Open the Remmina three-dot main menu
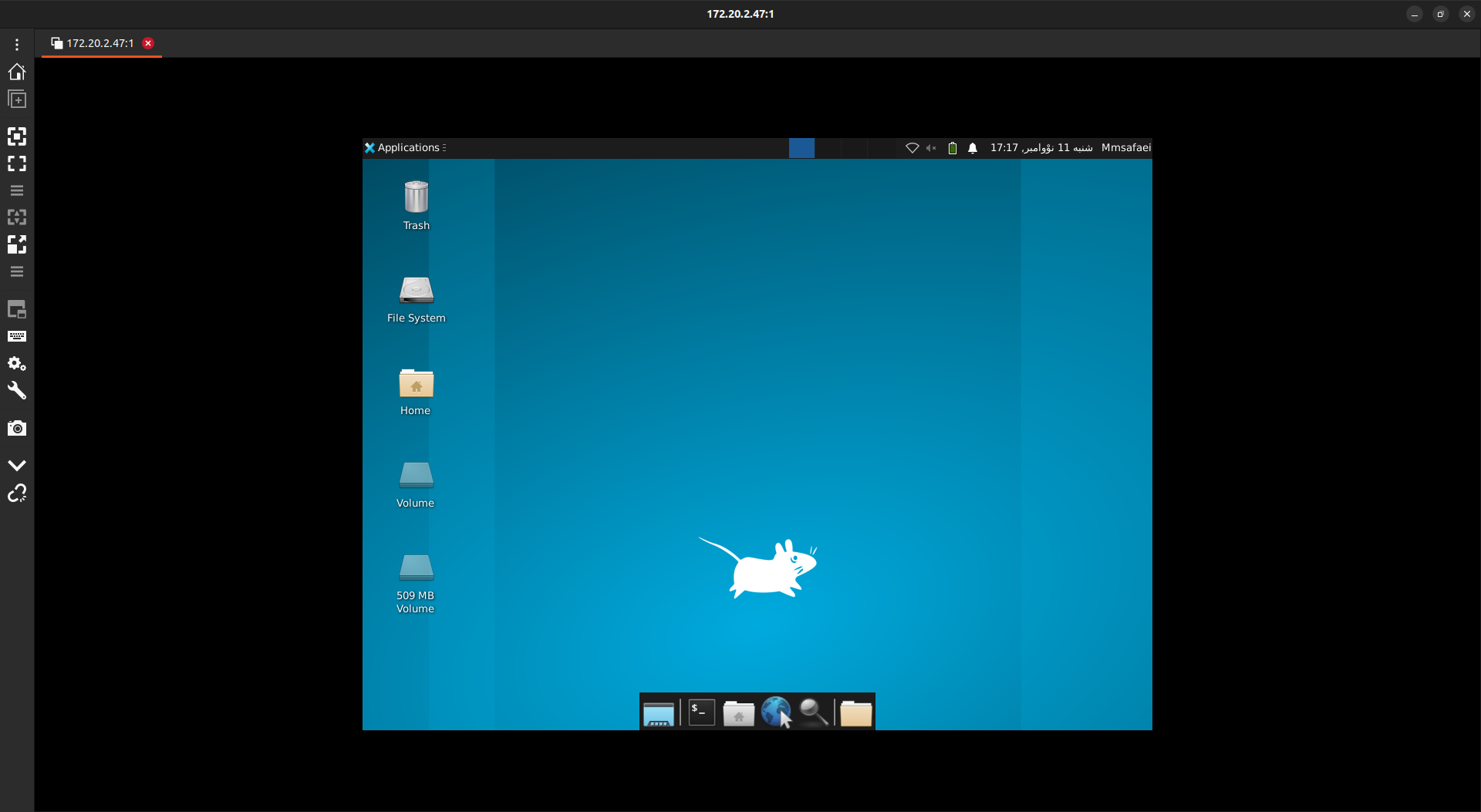 tap(17, 45)
